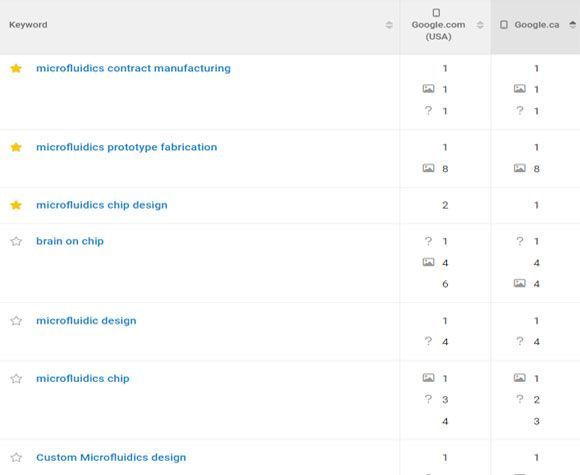The width and height of the screenshot is (580, 475).
Task: Sort by Google.com (USA) column arrows
Action: [480, 25]
